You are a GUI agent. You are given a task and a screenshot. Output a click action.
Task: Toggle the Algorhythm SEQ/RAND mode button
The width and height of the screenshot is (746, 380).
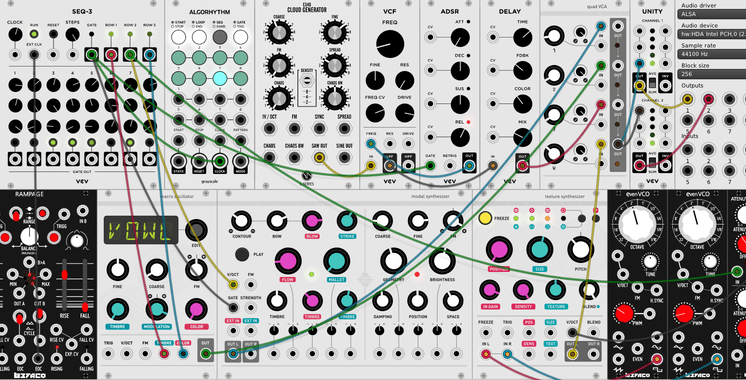pos(219,37)
